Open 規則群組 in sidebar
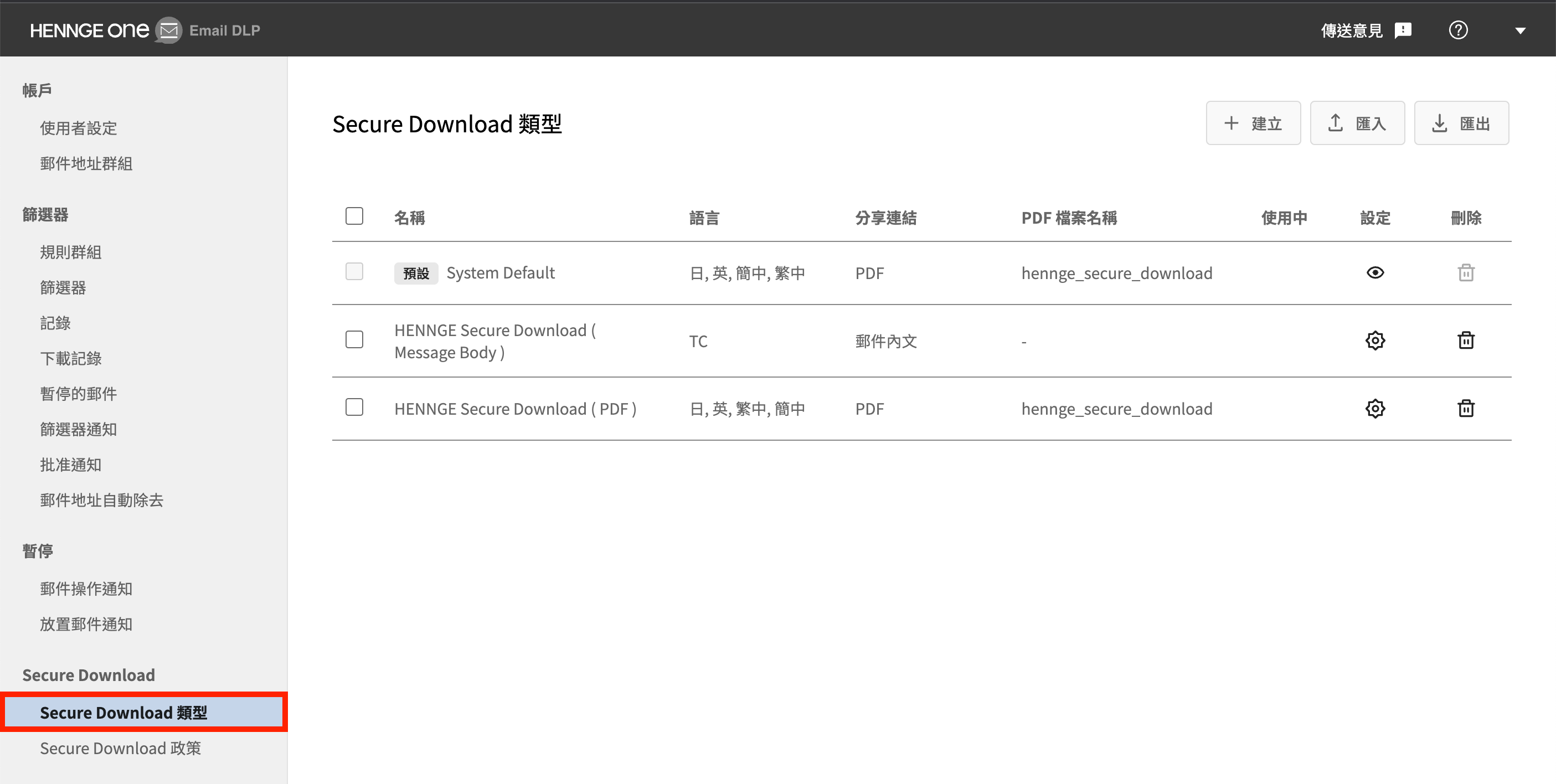Viewport: 1556px width, 784px height. tap(71, 252)
